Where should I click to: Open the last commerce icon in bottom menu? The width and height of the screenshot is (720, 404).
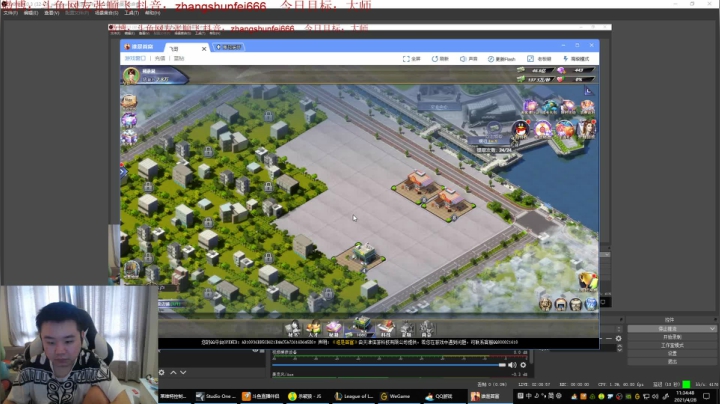(x=427, y=329)
